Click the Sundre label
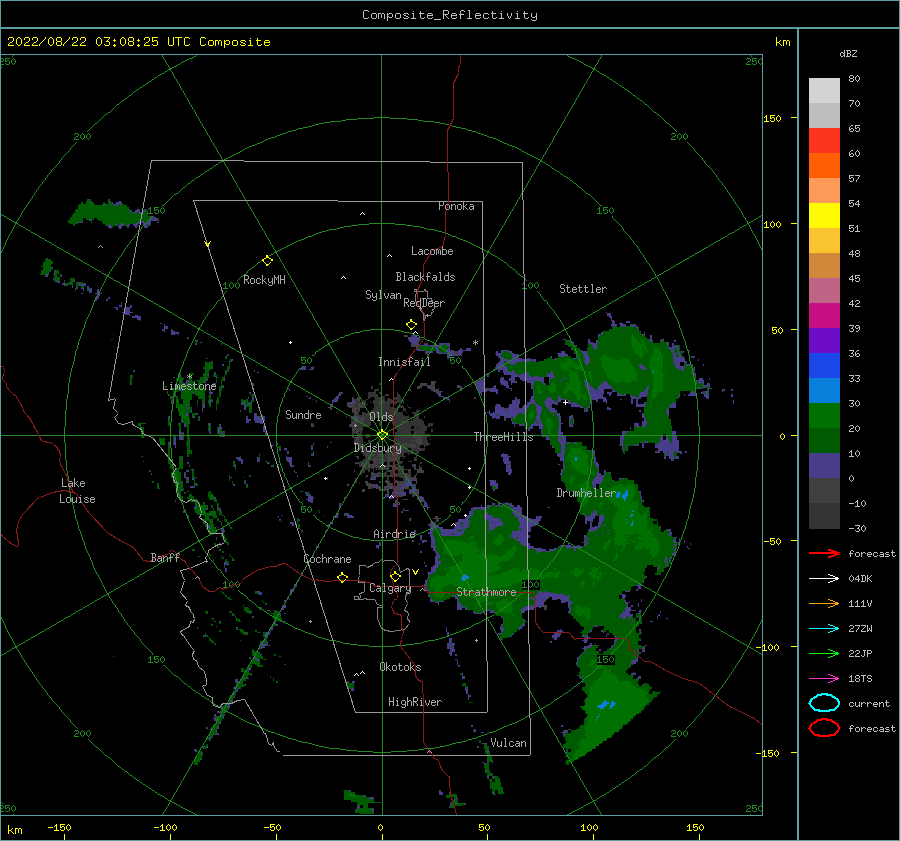This screenshot has height=841, width=900. [303, 414]
